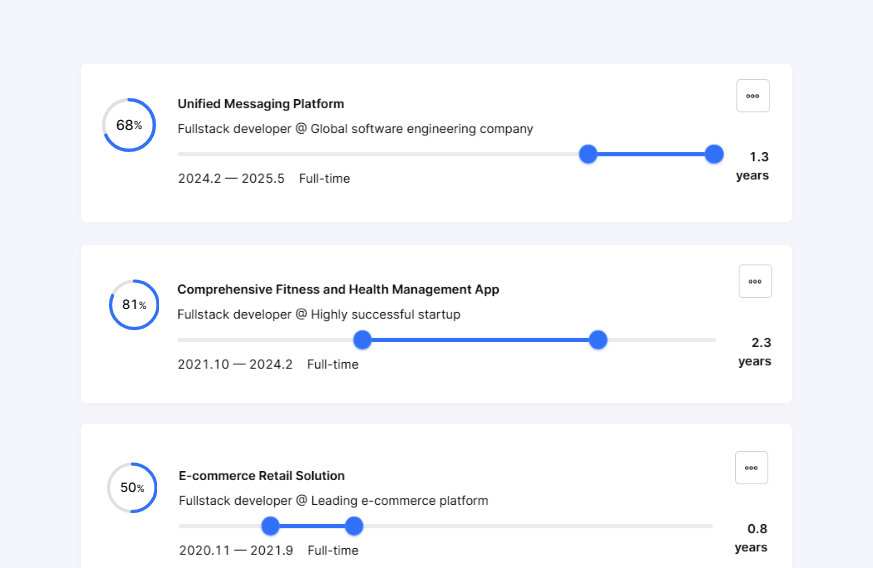Click the date range 2021.10 — 2024.2
Screen dimensions: 873x568
coord(235,365)
